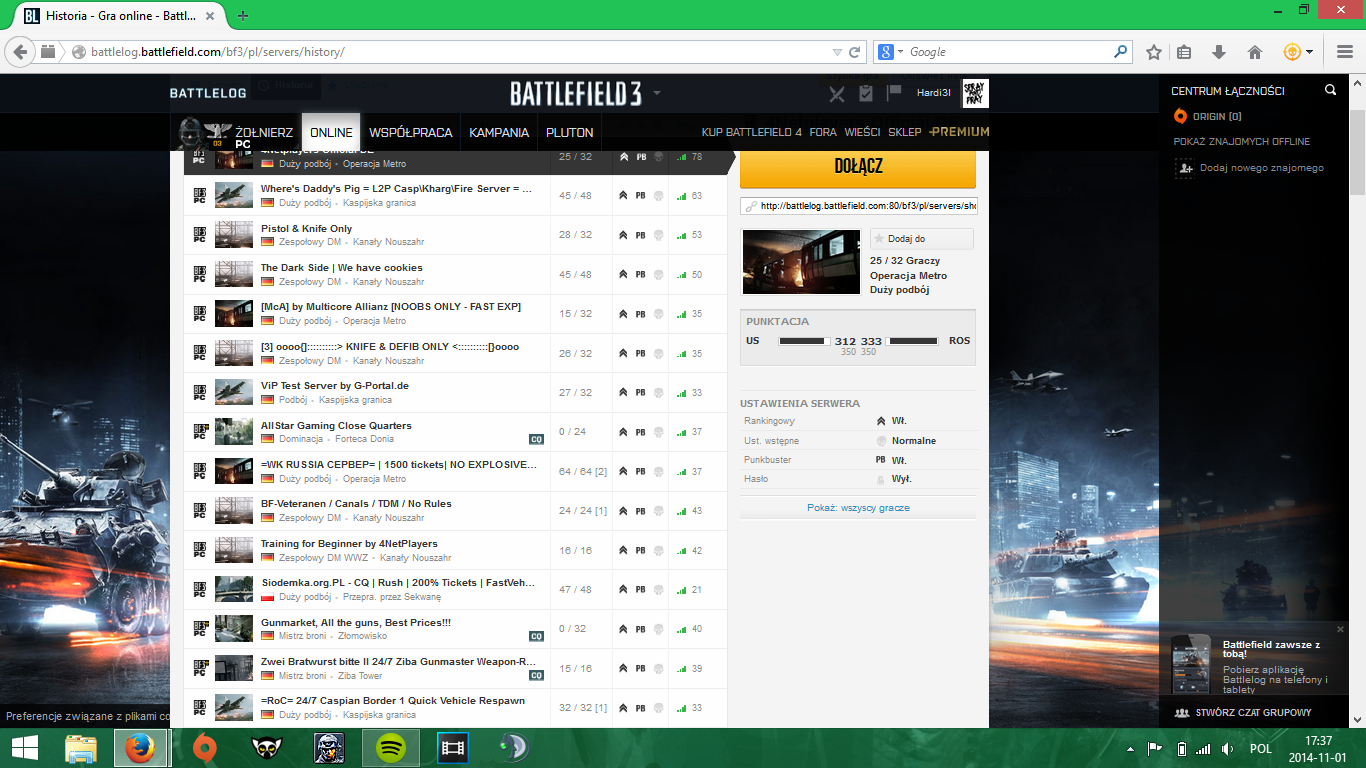The width and height of the screenshot is (1366, 768).
Task: Click the BATTLELOG logo
Action: point(208,93)
